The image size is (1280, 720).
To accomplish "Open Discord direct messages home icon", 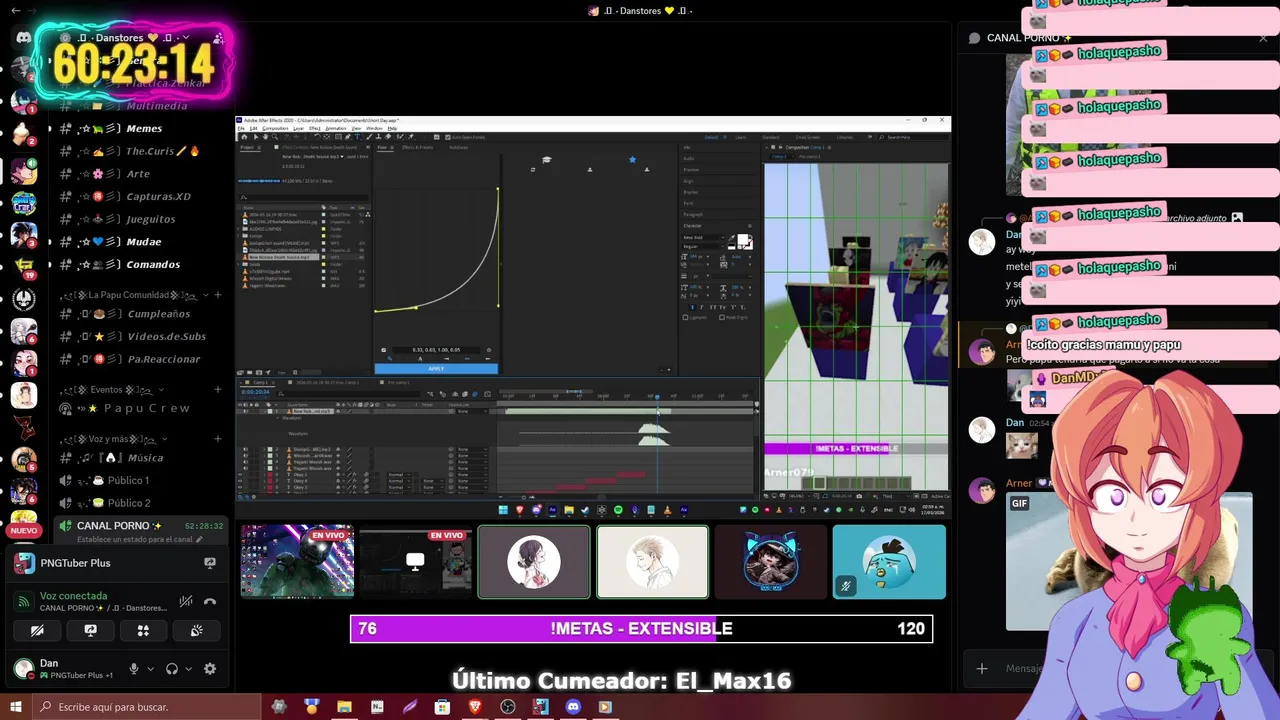I will (x=23, y=37).
